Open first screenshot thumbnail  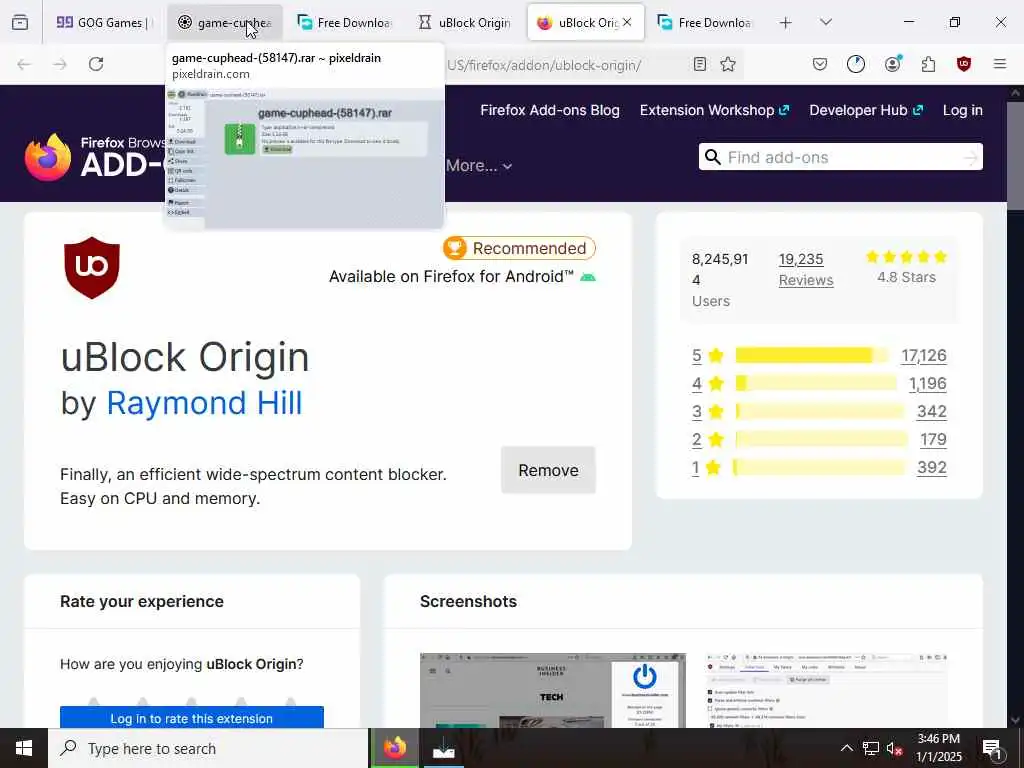pos(552,690)
